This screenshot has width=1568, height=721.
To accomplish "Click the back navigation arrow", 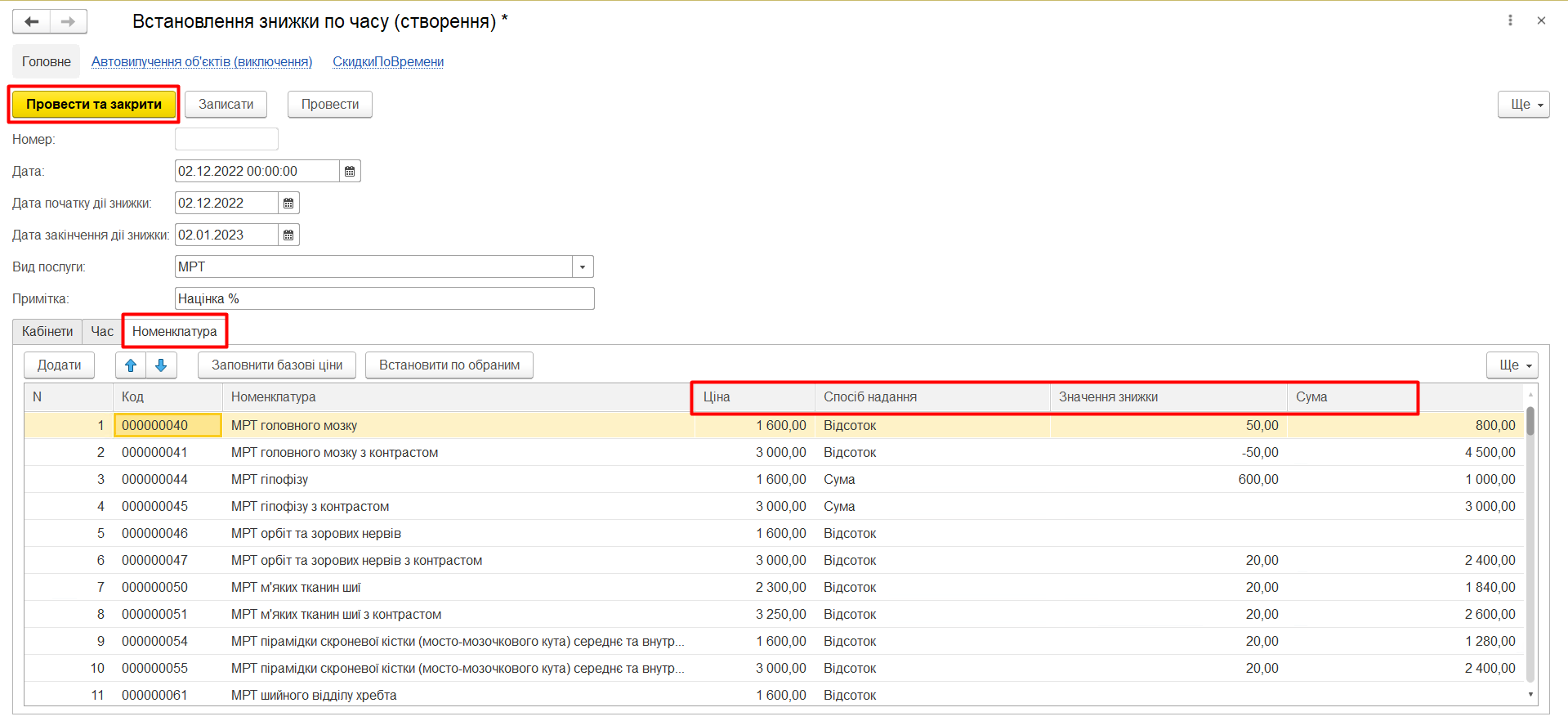I will (32, 21).
